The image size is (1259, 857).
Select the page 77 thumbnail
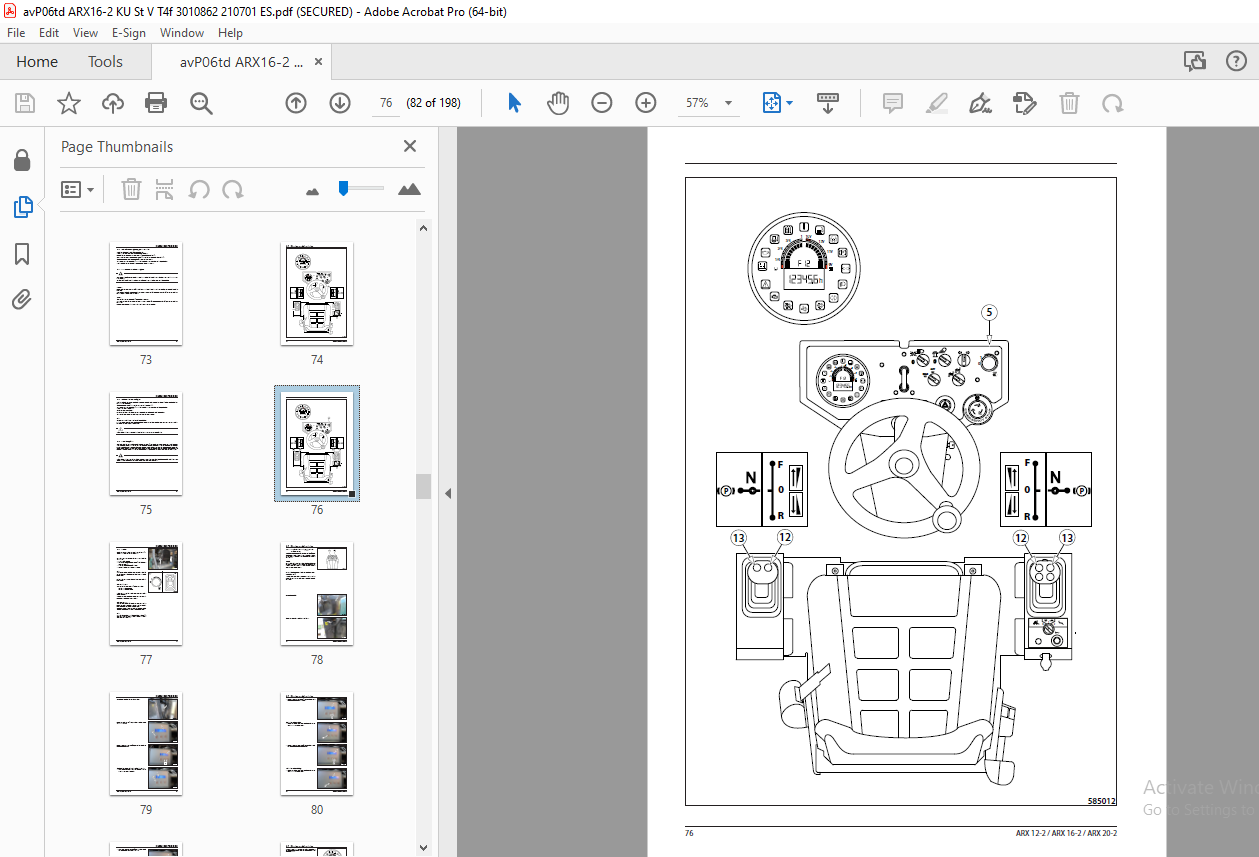(146, 593)
